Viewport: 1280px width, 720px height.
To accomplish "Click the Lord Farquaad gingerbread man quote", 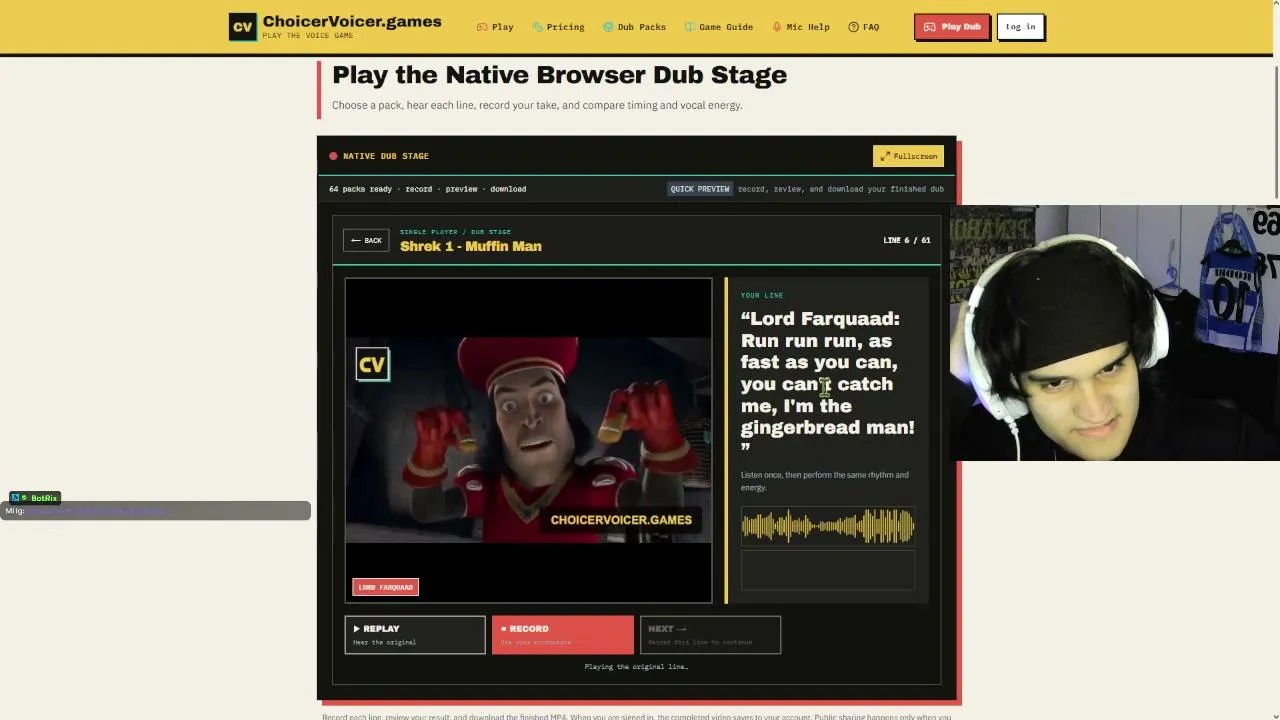I will click(x=827, y=384).
